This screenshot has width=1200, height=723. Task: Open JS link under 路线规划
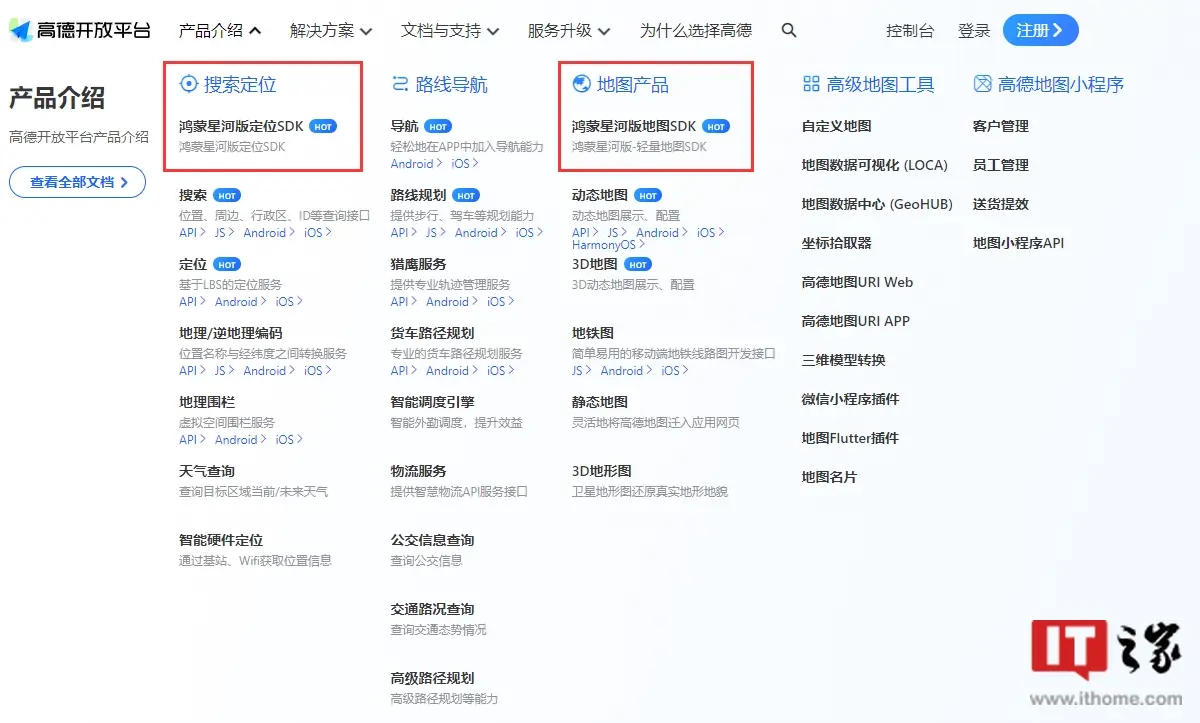click(x=436, y=233)
